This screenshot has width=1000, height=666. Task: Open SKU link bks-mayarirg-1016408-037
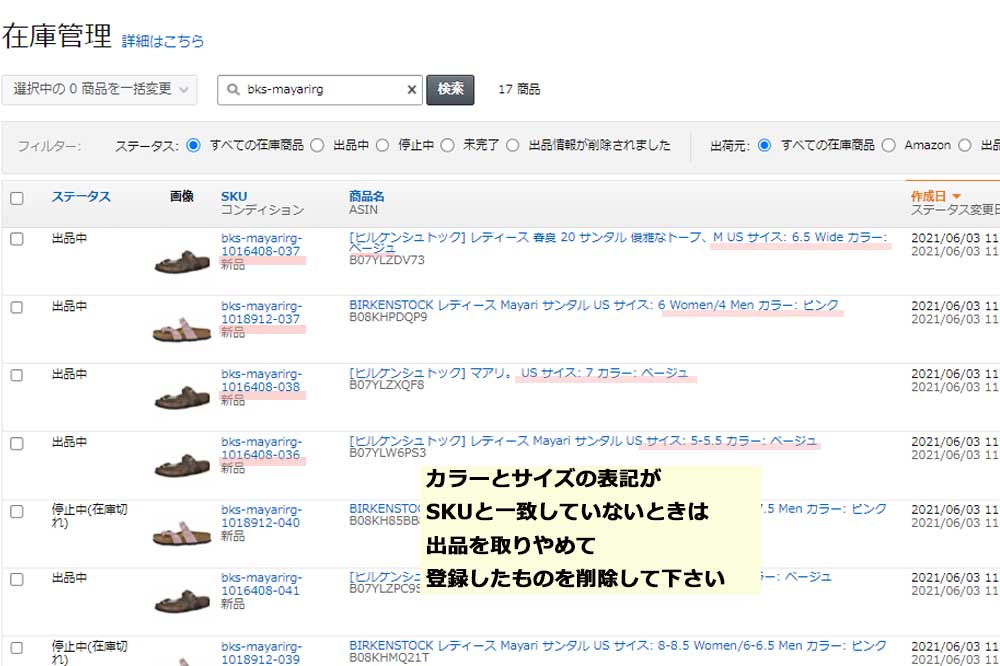(x=261, y=245)
